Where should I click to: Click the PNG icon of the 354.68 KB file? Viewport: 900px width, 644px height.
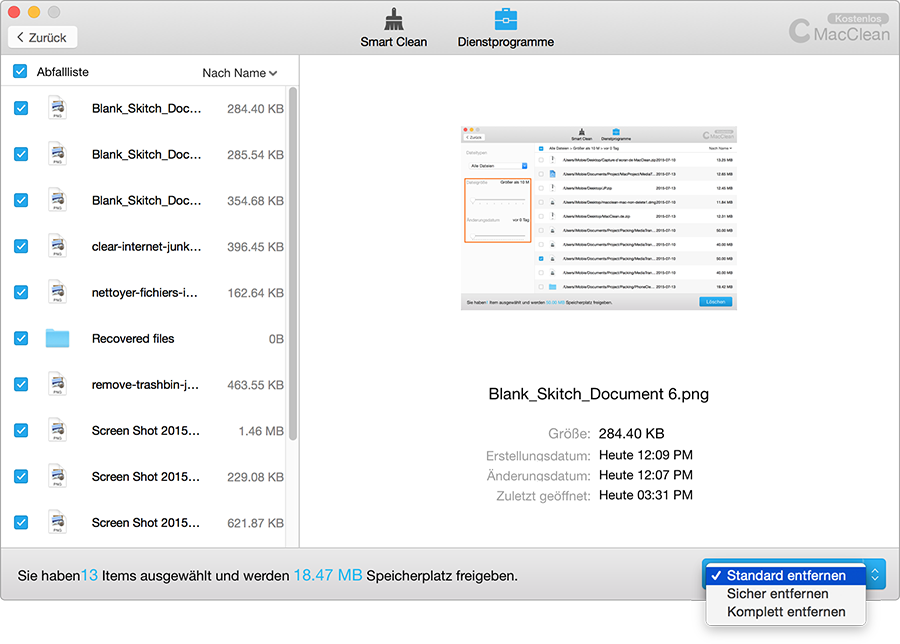[x=57, y=200]
